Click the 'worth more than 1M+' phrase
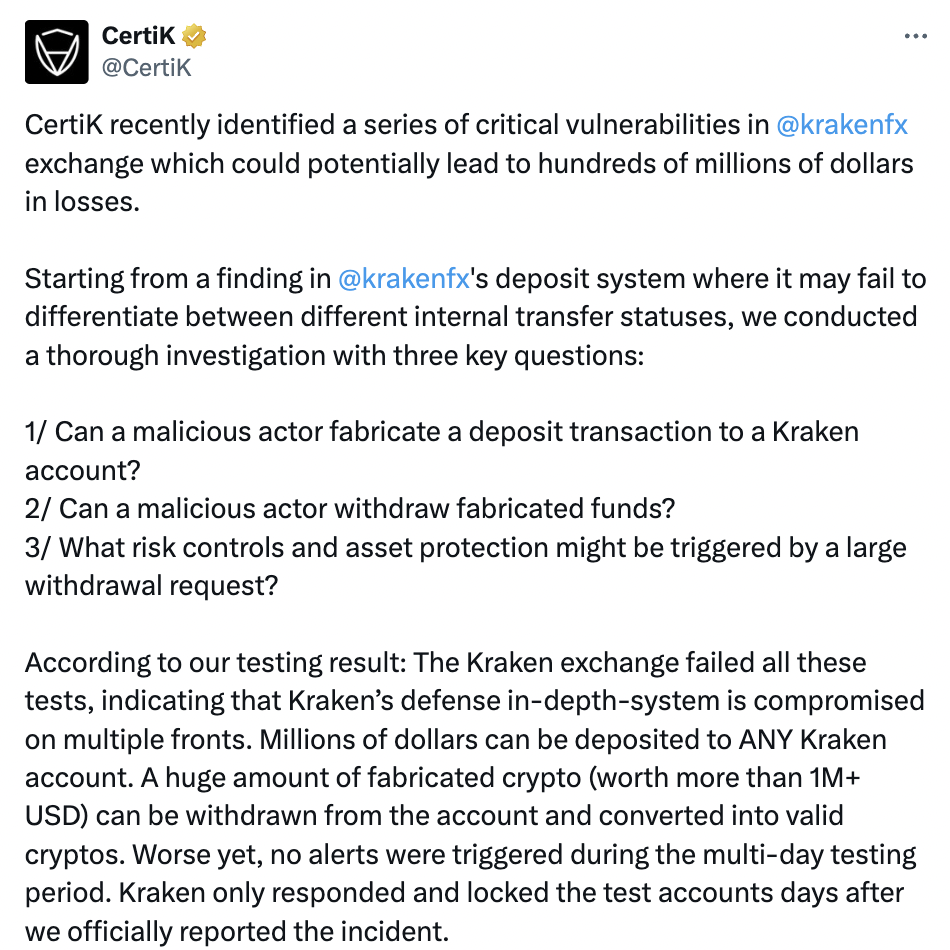Image resolution: width=950 pixels, height=950 pixels. 725,777
